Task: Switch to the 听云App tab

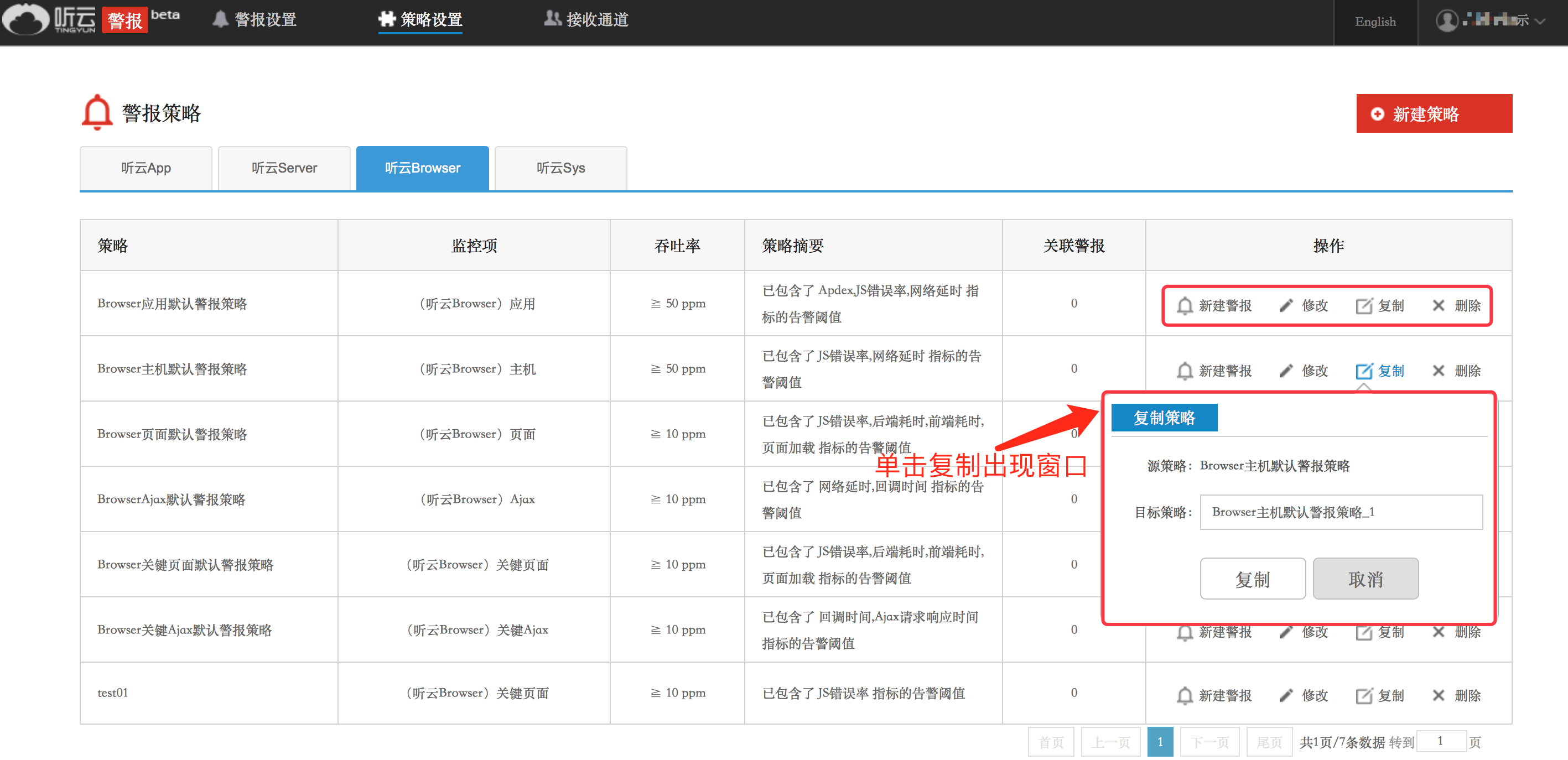Action: (x=146, y=168)
